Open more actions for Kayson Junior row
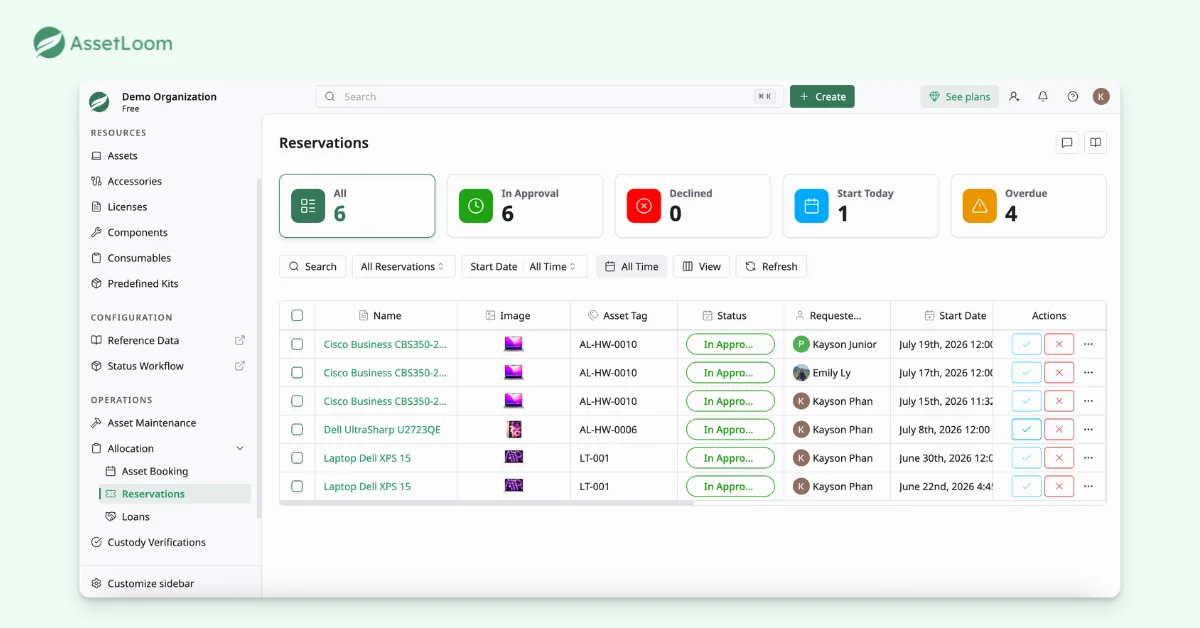 [1089, 344]
